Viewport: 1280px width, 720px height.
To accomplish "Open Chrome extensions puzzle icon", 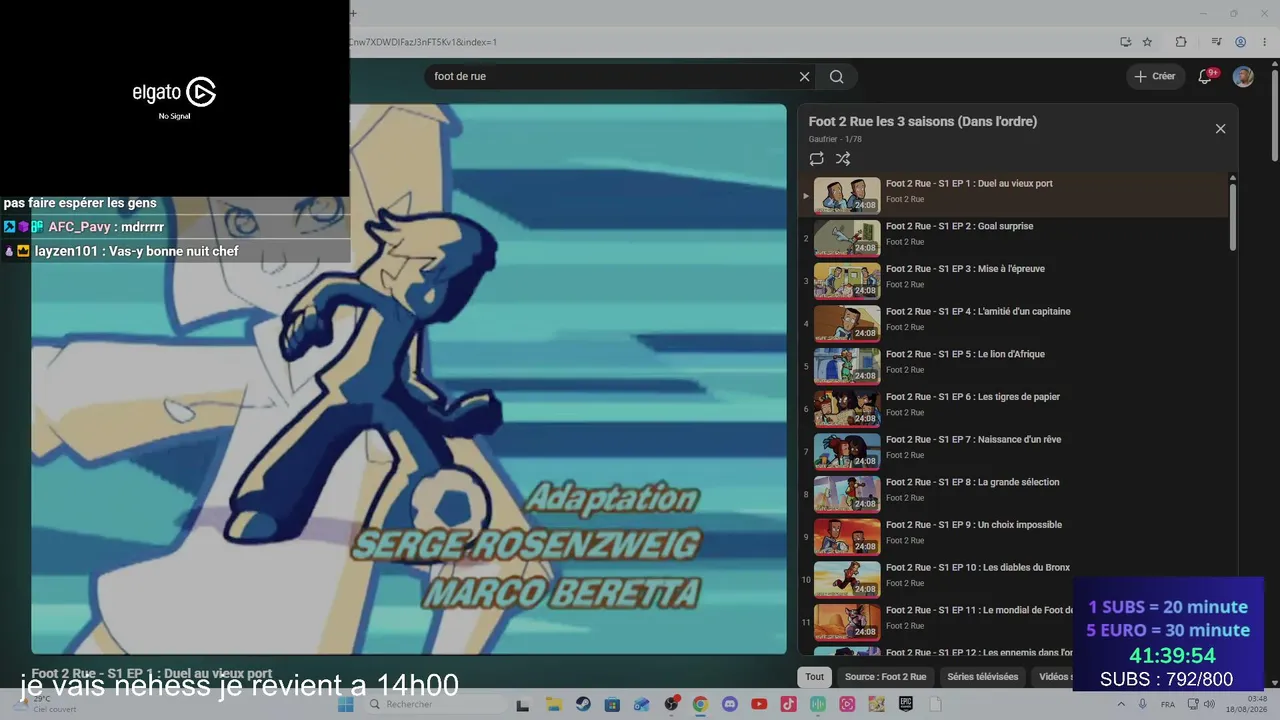I will (x=1181, y=42).
